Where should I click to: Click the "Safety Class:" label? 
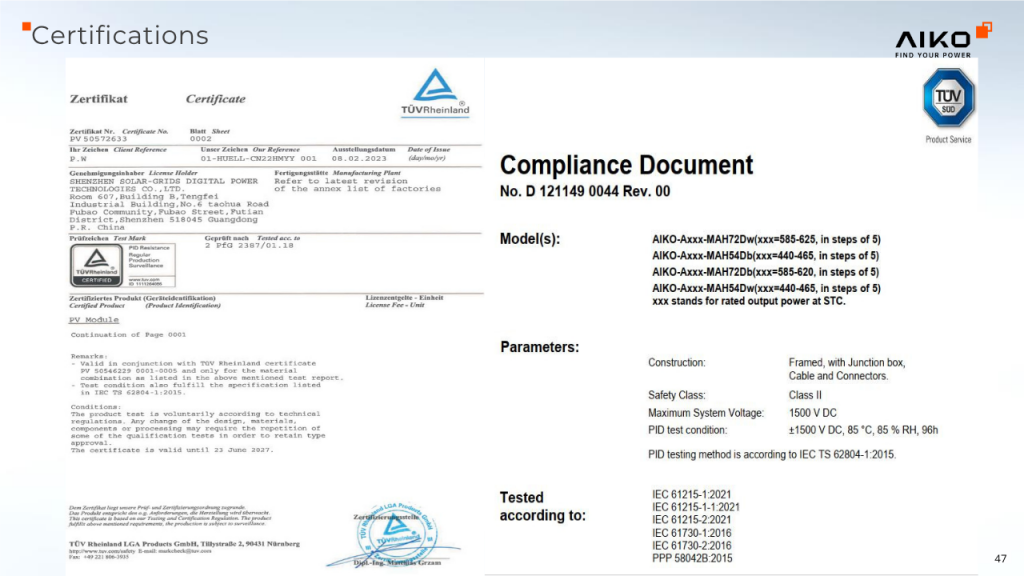(677, 395)
